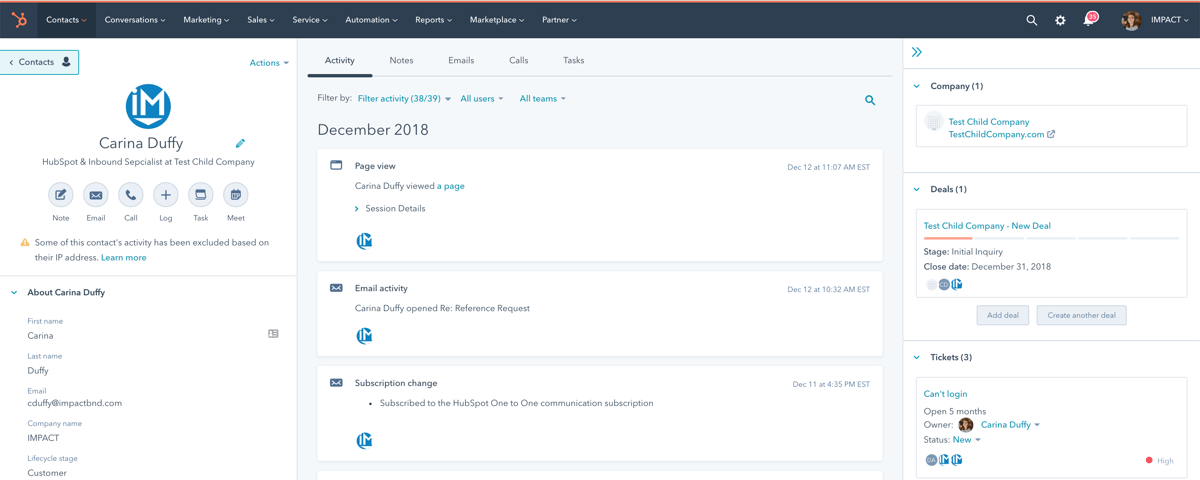This screenshot has width=1200, height=480.
Task: Open the Actions dropdown
Action: pyautogui.click(x=269, y=63)
